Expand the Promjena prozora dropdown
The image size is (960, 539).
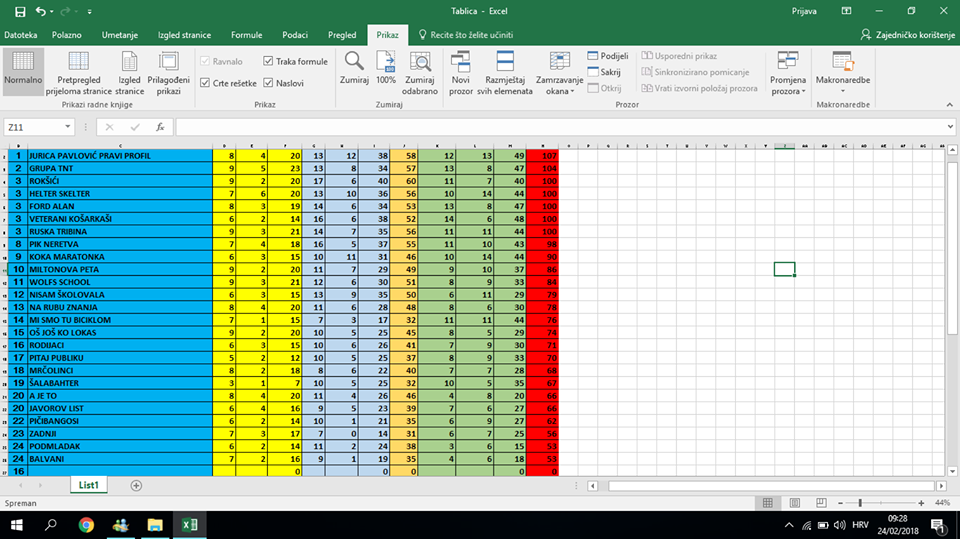[788, 70]
